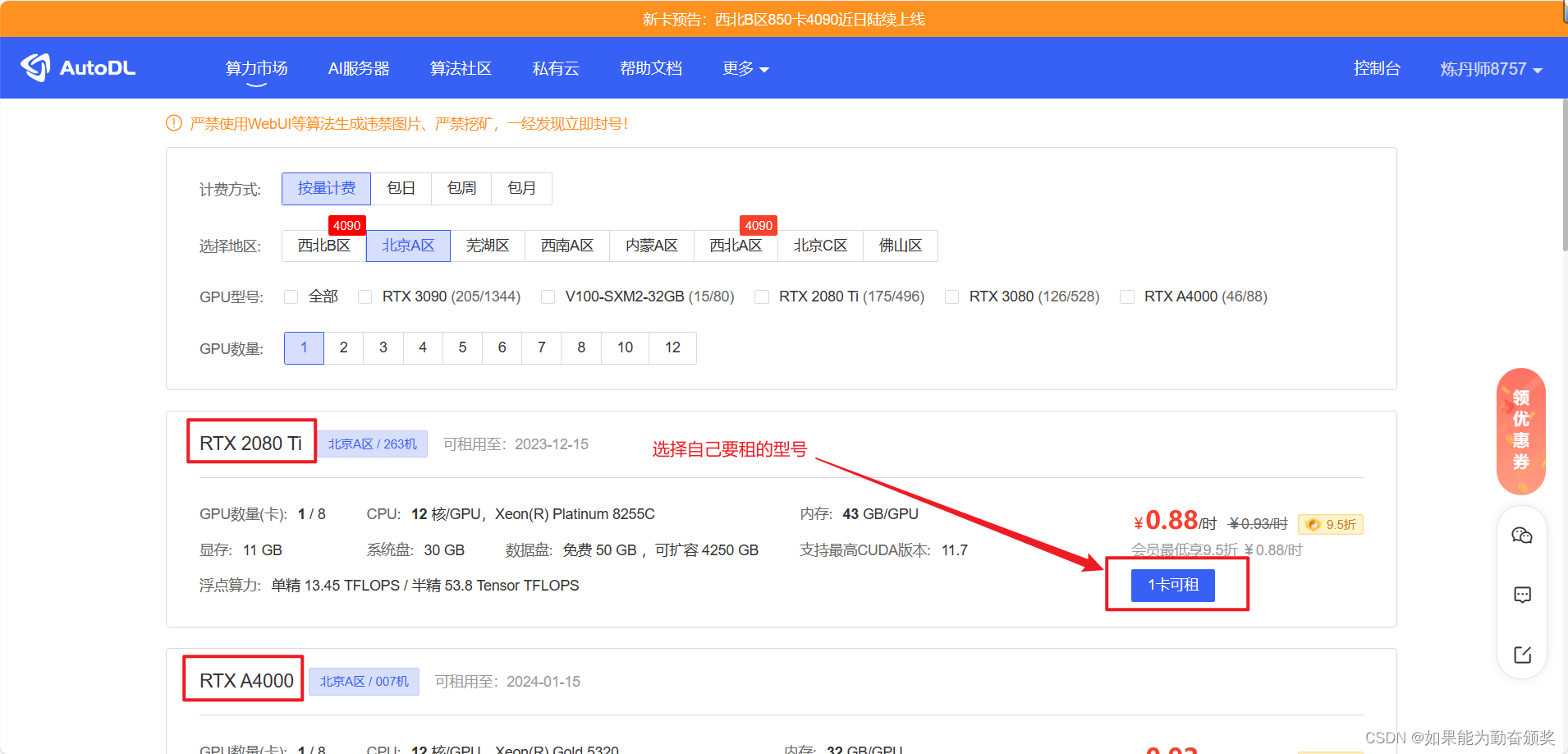Check the RTX A4000 checkbox
This screenshot has height=754, width=1568.
1126,297
